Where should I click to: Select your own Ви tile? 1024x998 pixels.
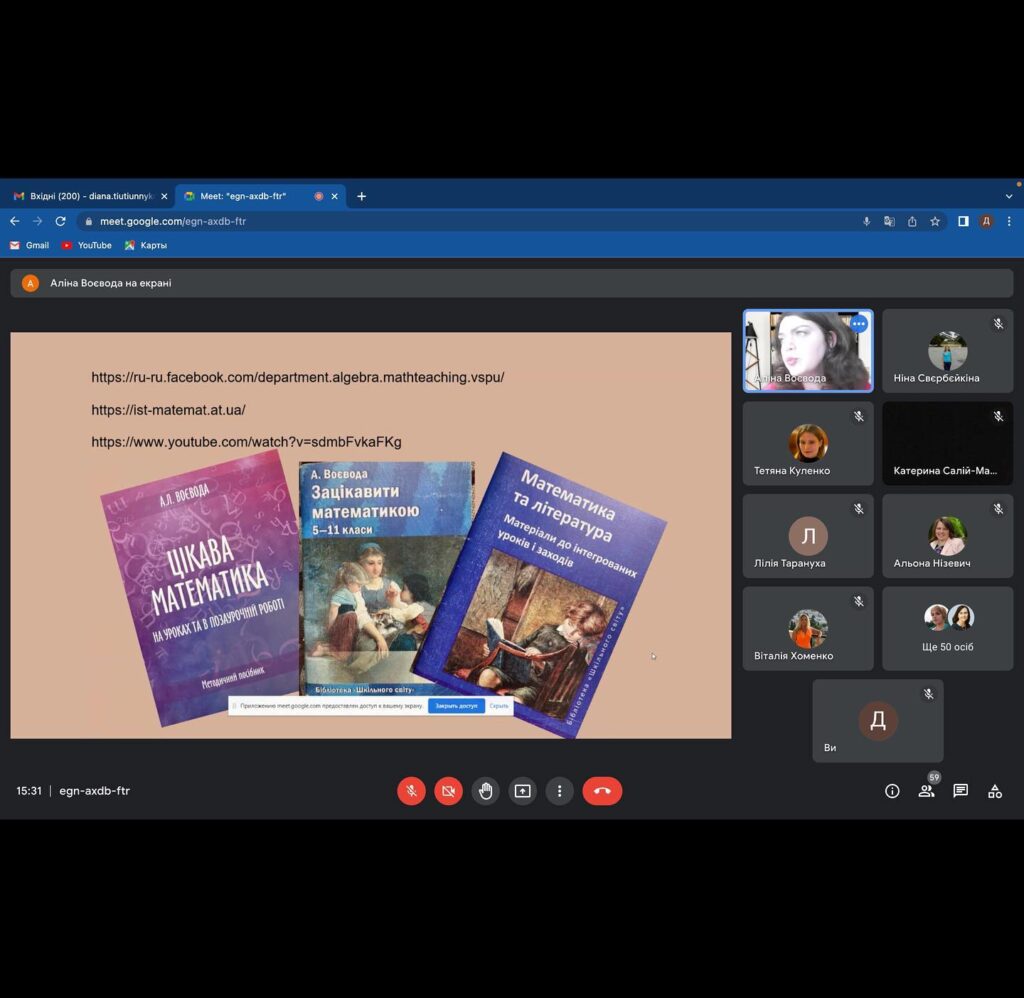(x=878, y=721)
